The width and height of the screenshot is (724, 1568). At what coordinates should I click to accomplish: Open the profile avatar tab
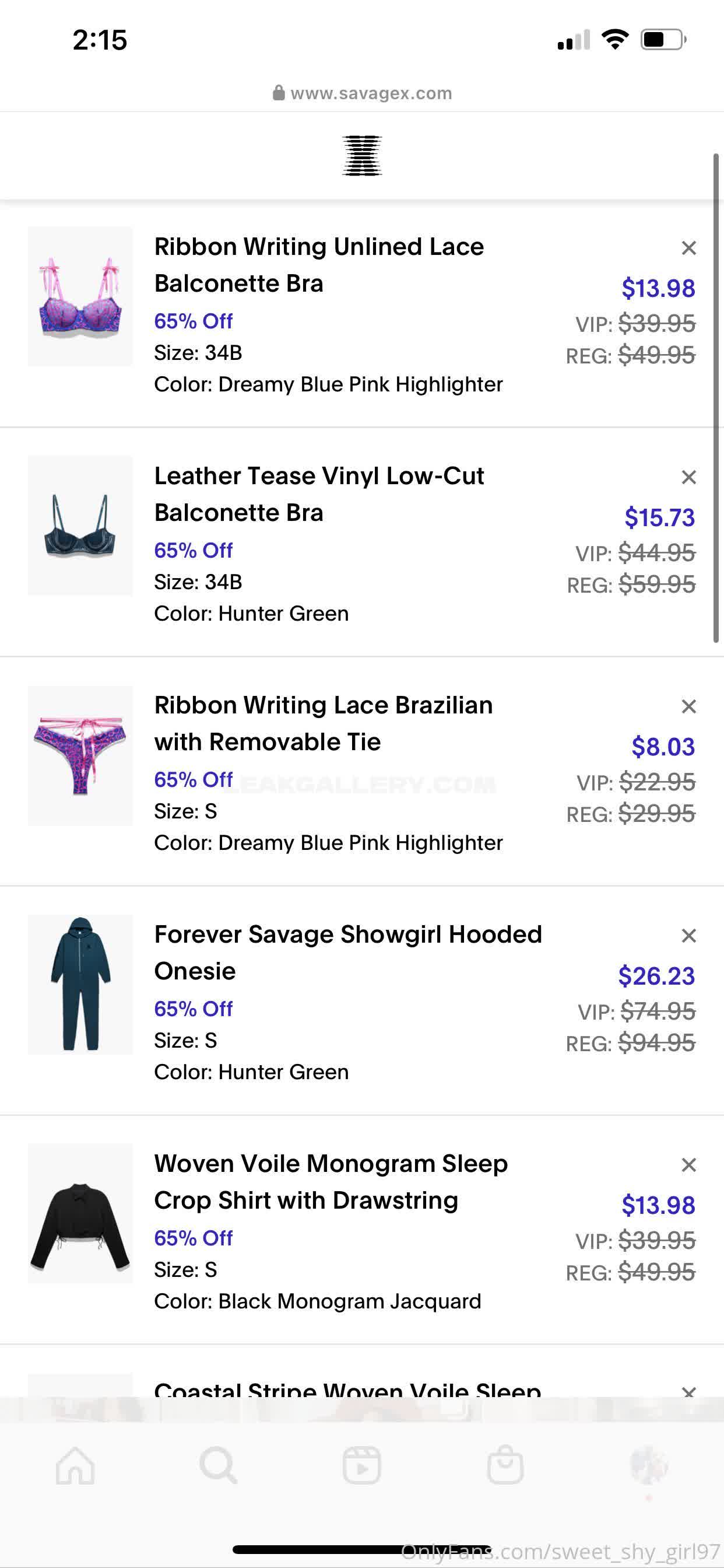649,1465
